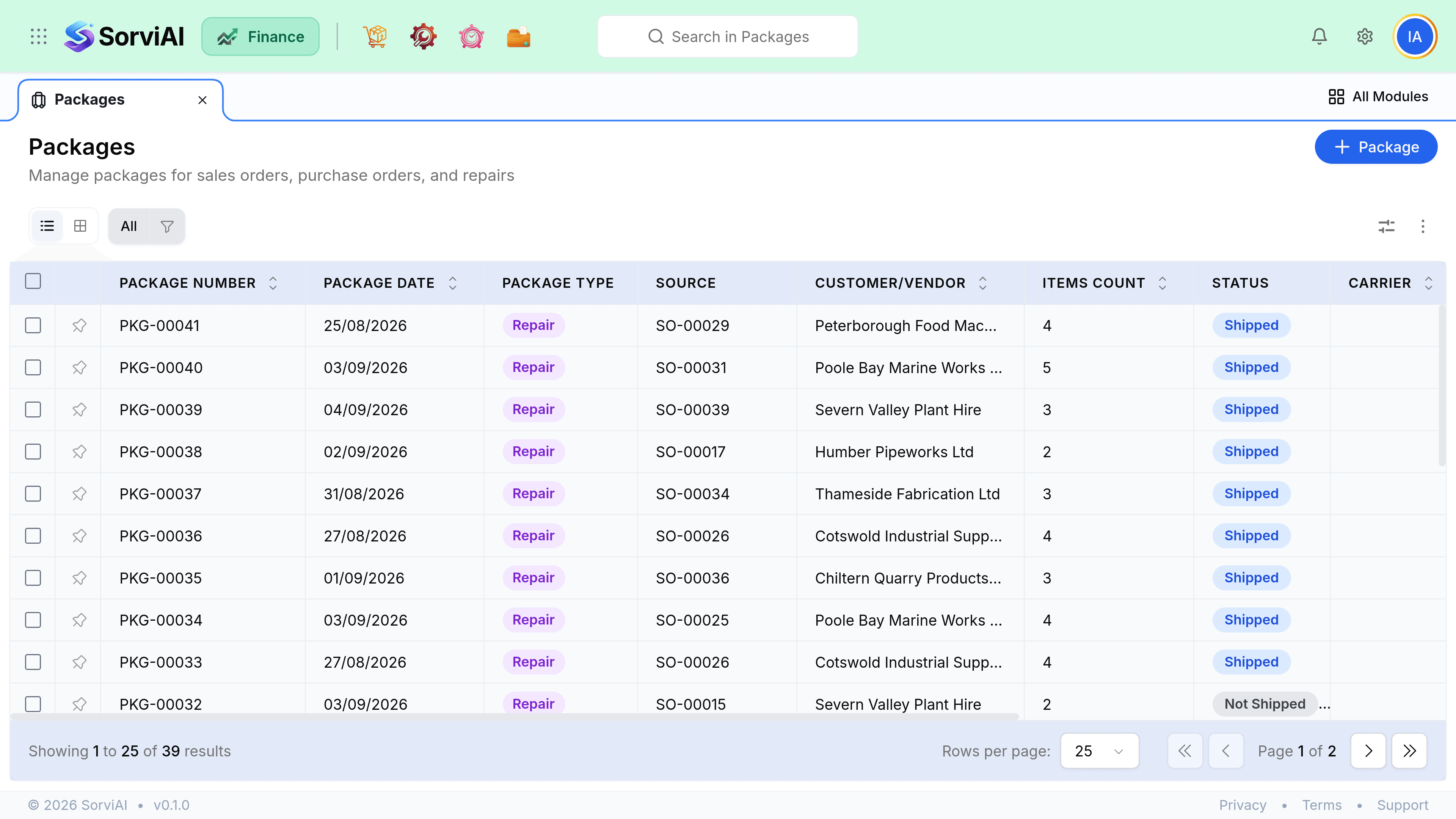Image resolution: width=1456 pixels, height=819 pixels.
Task: Click the Status column header
Action: tap(1240, 283)
